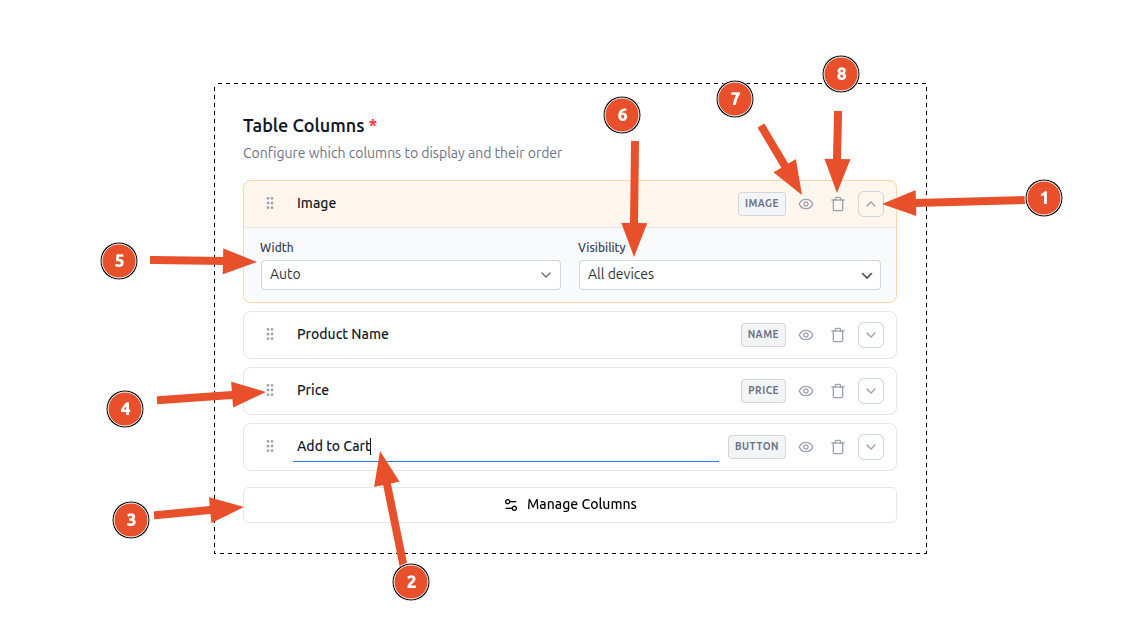Viewport: 1127px width, 635px height.
Task: Grab the Price row drag handle
Action: [269, 390]
